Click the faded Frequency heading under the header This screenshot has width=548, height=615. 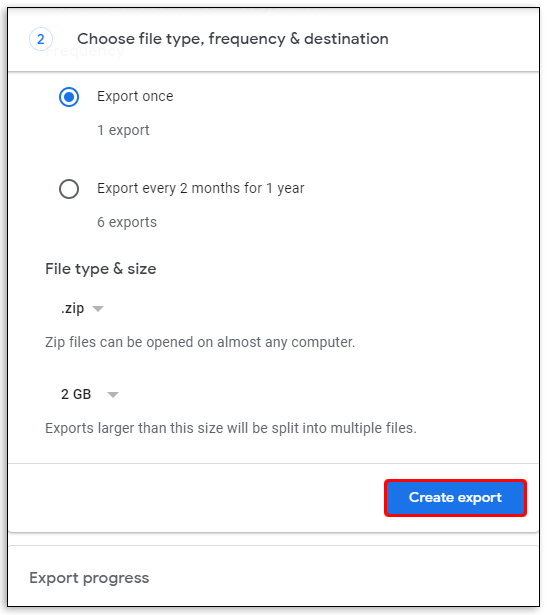(x=85, y=52)
